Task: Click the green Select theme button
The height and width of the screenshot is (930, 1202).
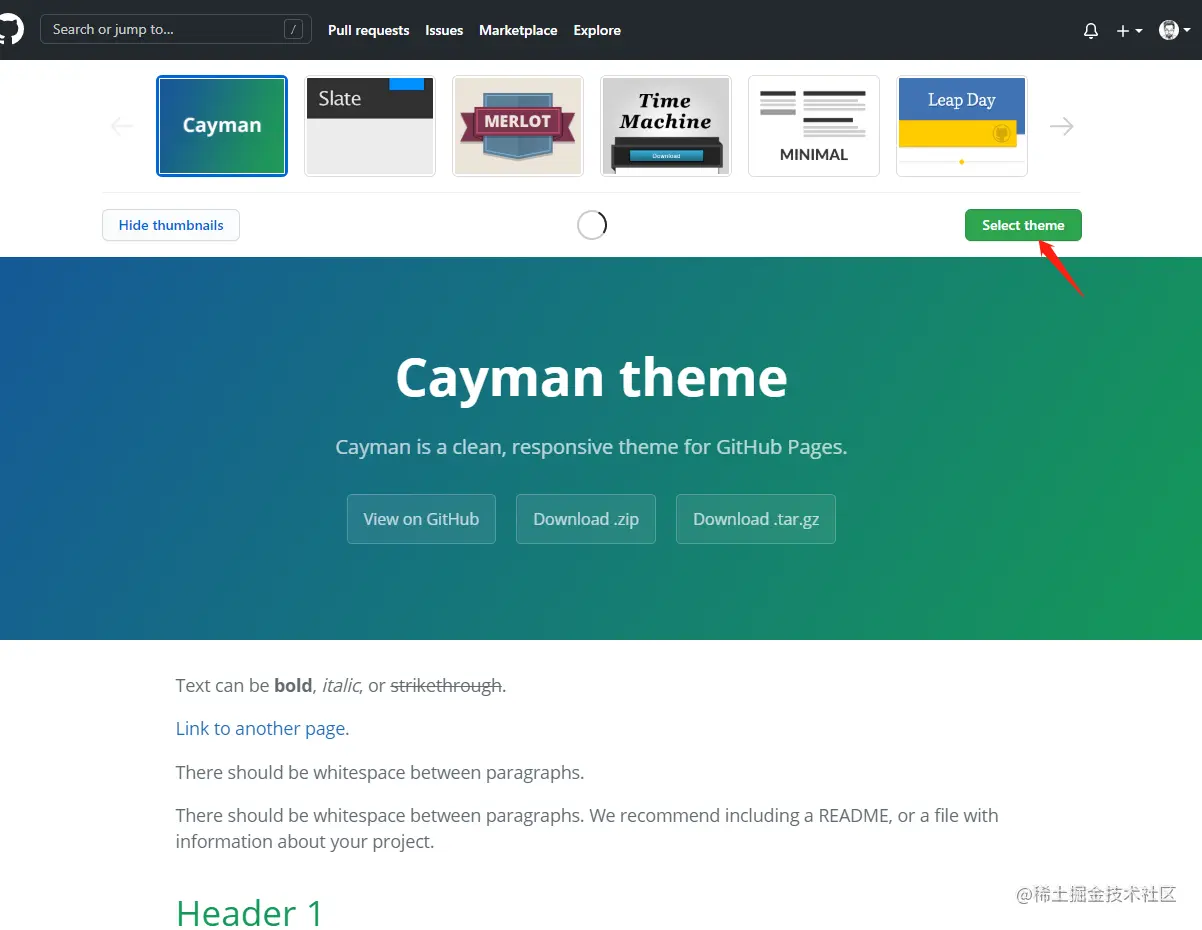Action: click(1023, 225)
